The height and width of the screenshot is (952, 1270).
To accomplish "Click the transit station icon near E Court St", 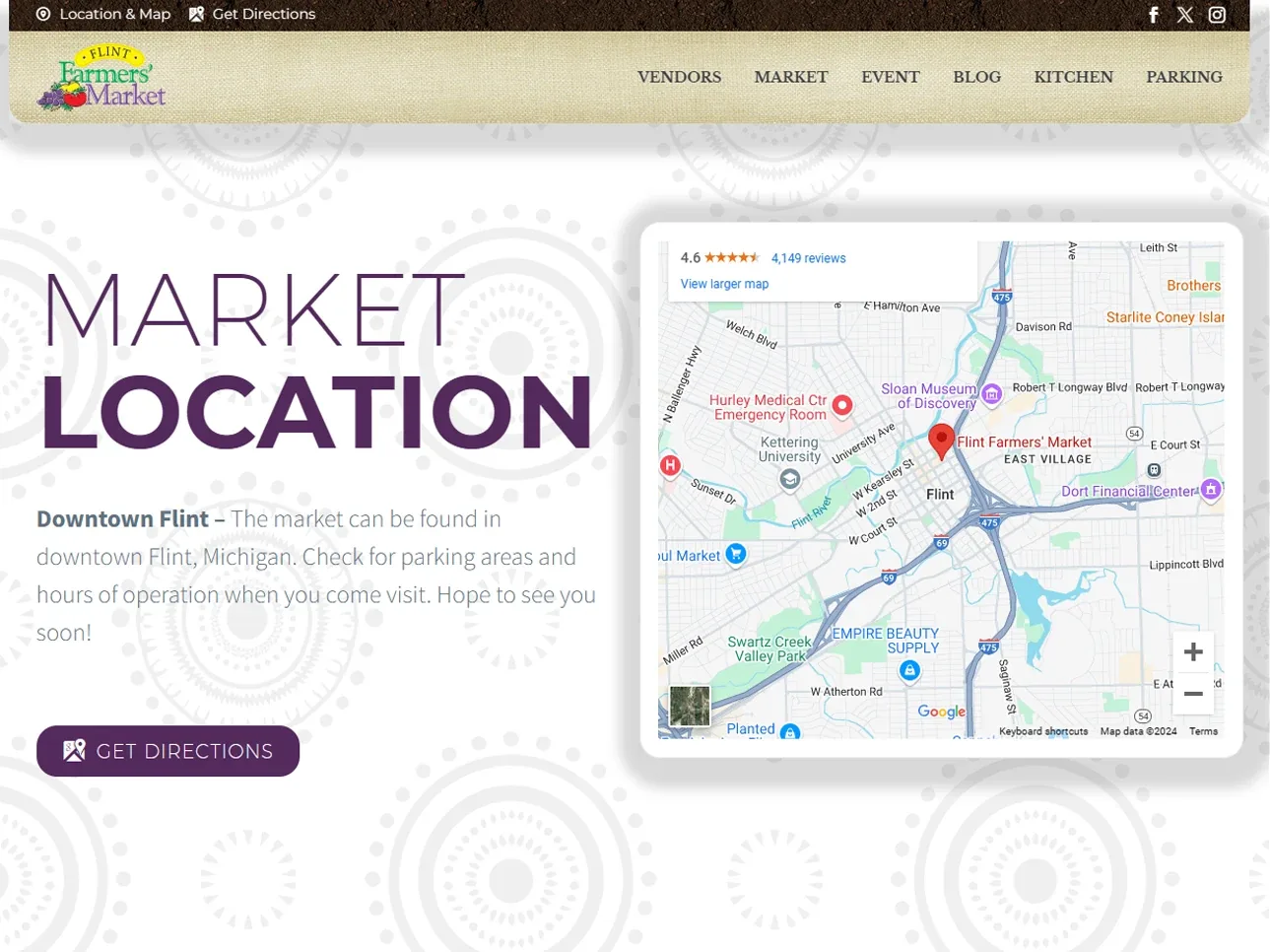I will [1154, 470].
